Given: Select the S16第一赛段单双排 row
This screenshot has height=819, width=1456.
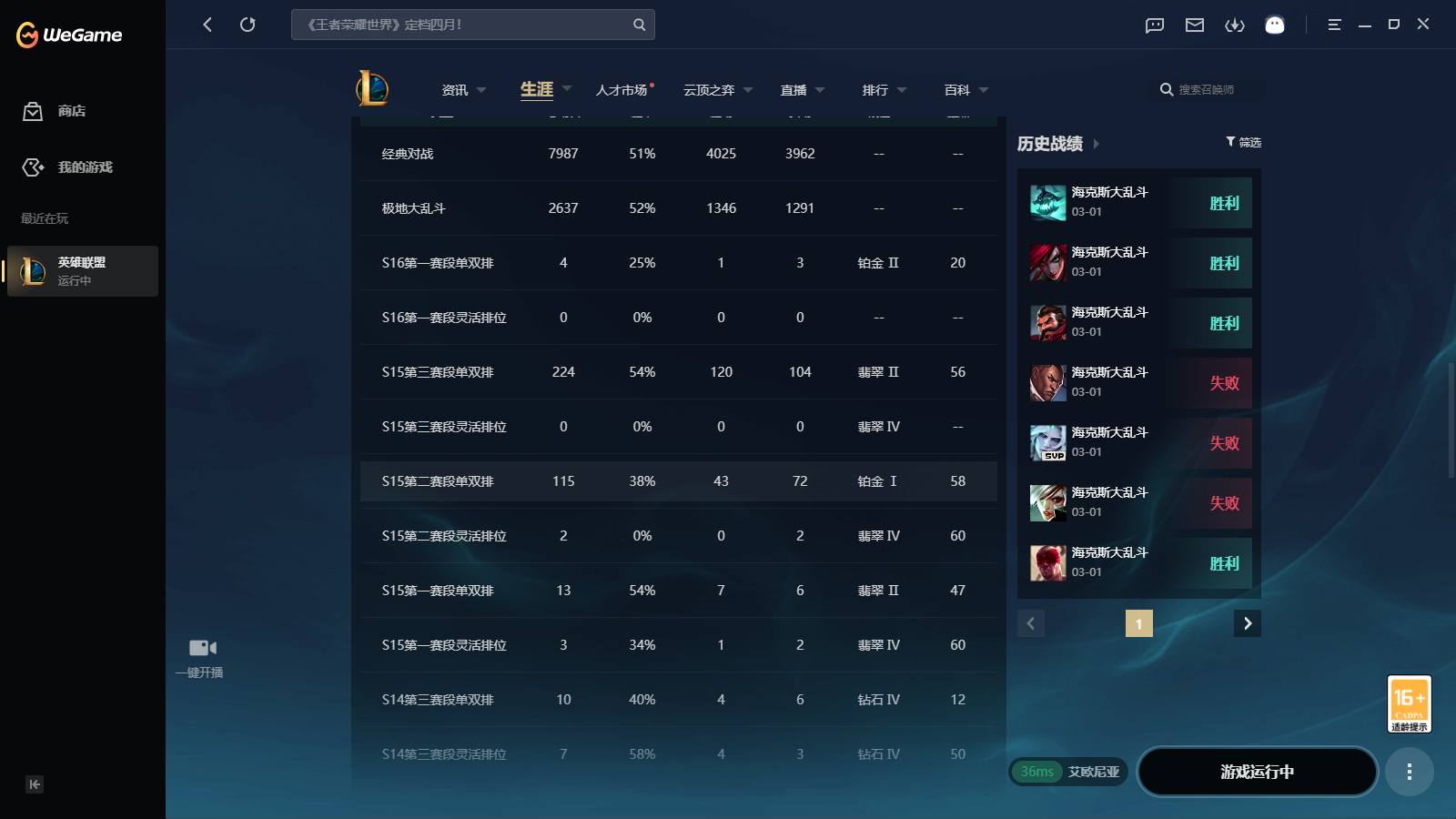Looking at the screenshot, I should 679,263.
